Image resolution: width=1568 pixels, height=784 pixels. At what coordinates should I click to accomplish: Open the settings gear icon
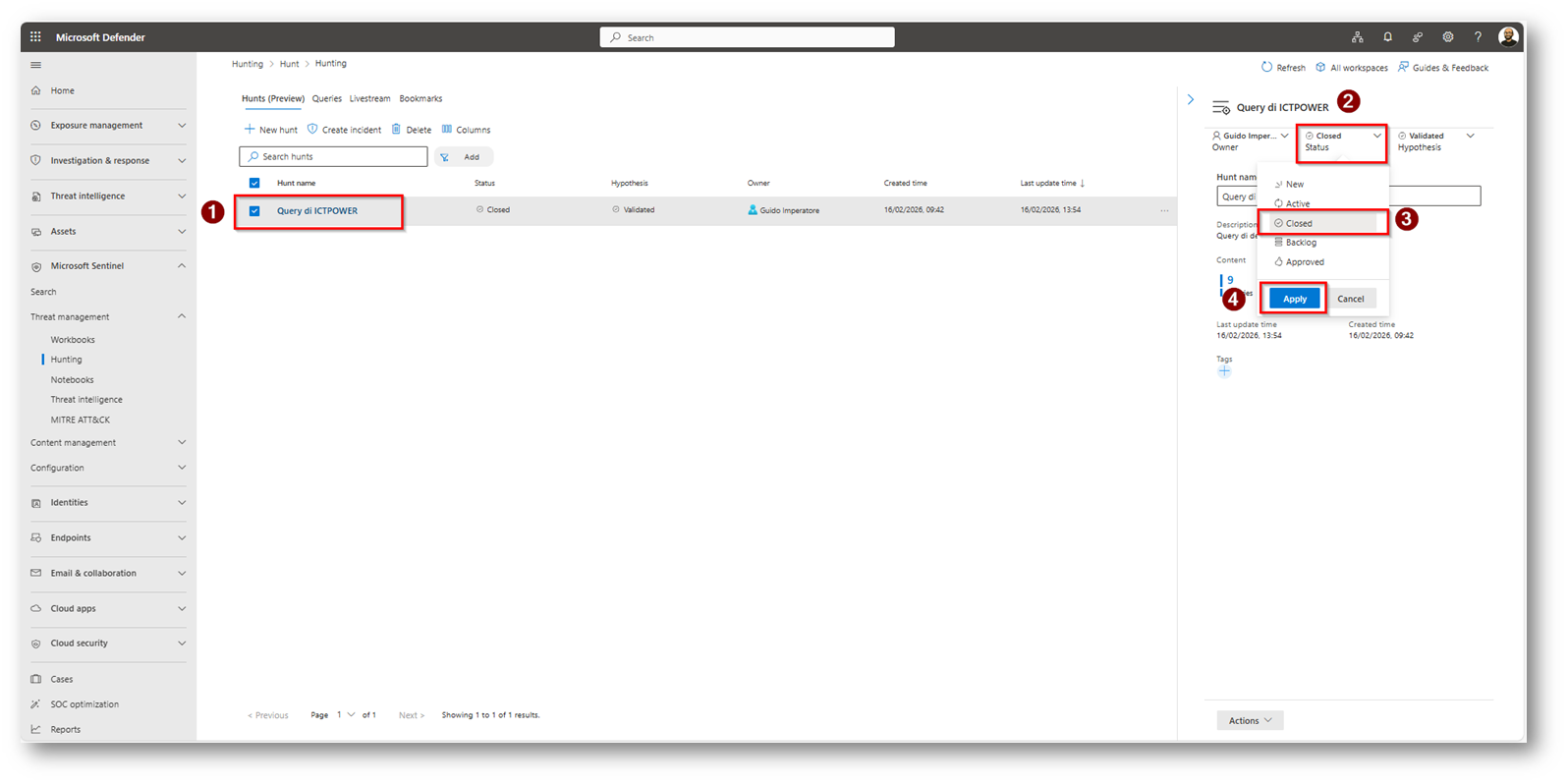[x=1447, y=37]
